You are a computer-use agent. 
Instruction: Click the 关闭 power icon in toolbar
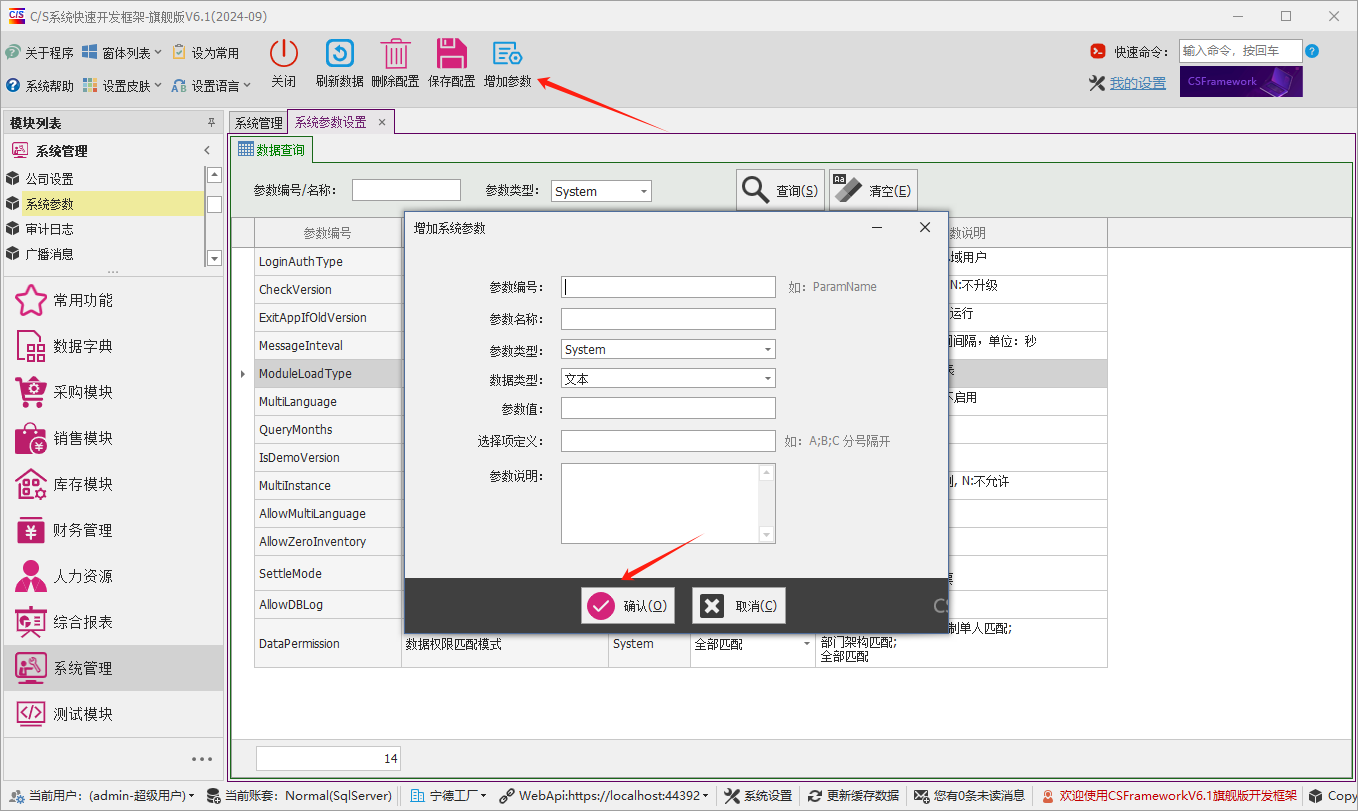284,53
